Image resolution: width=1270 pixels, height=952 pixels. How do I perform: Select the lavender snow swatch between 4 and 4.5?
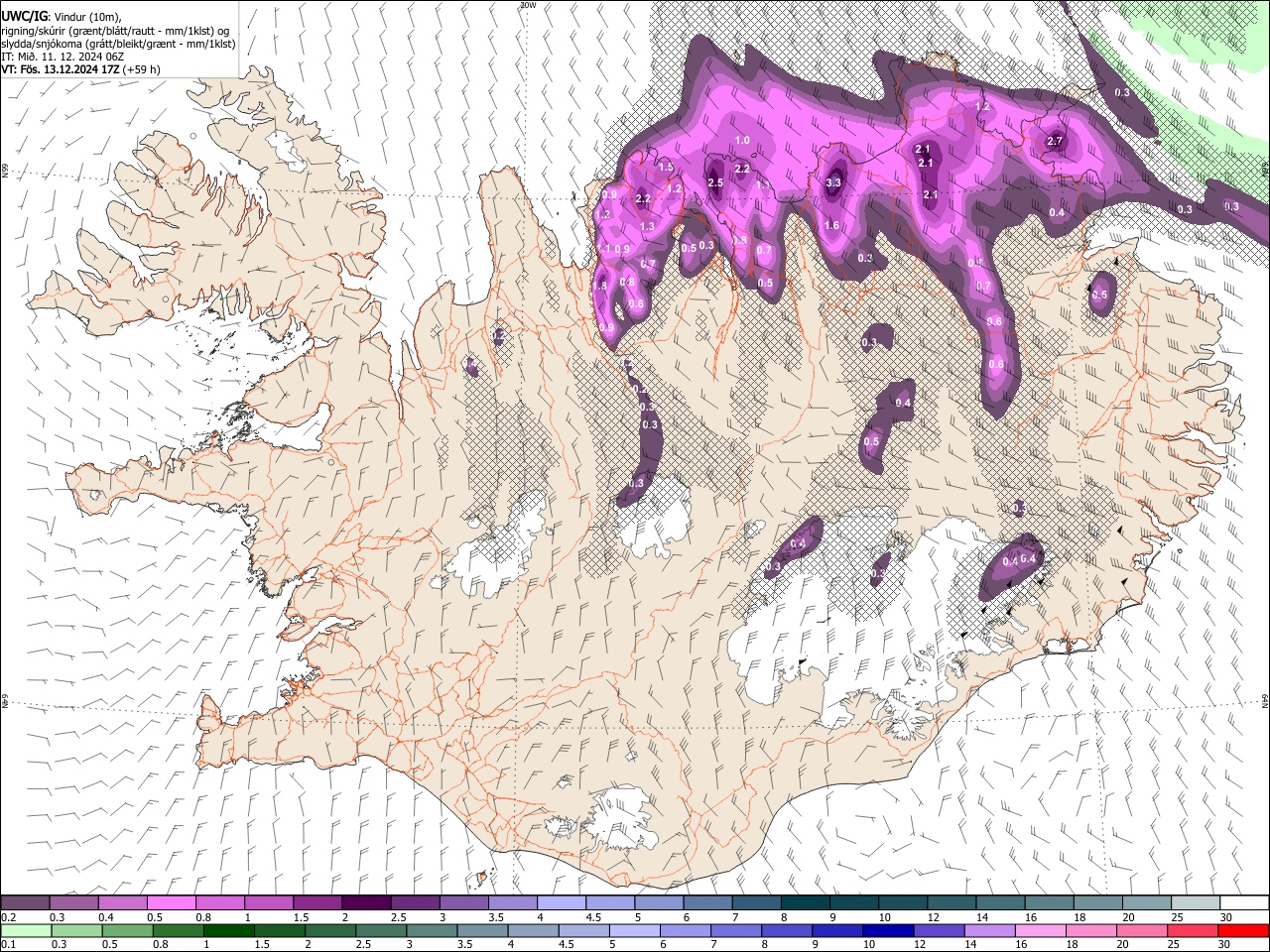point(560,903)
